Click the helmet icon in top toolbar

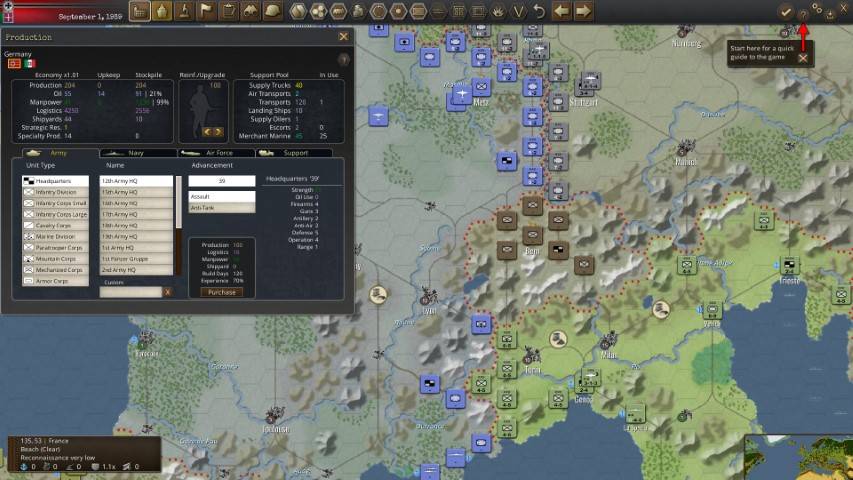272,11
